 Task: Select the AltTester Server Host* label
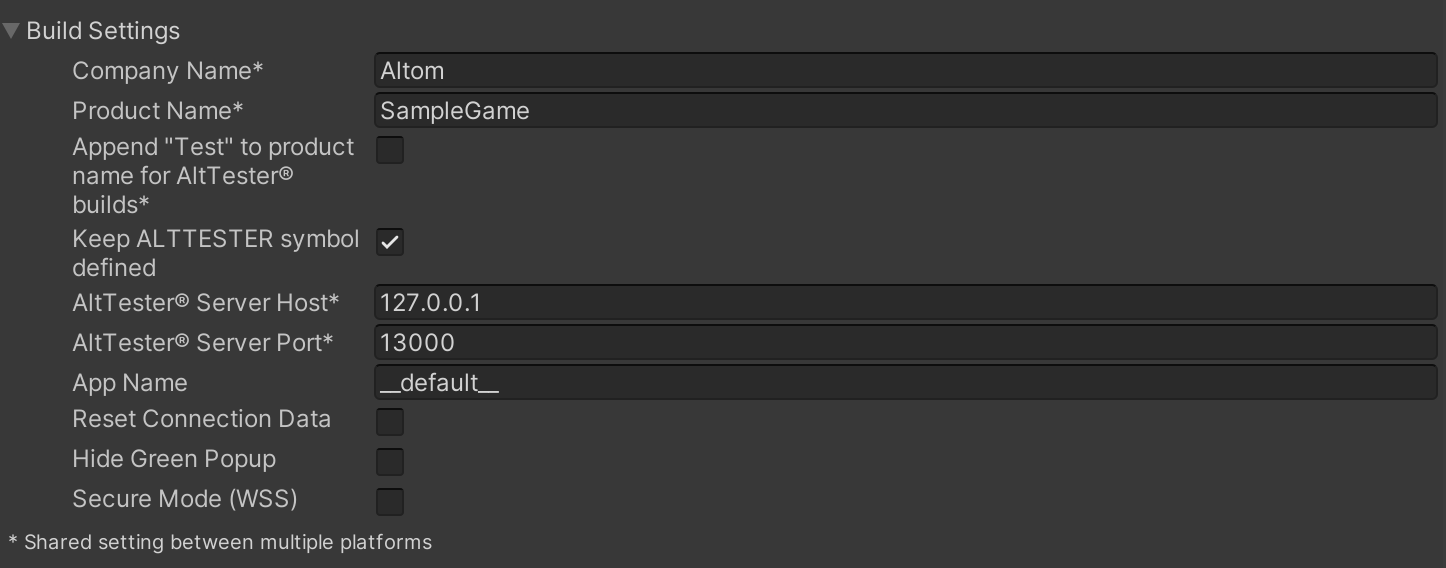[206, 303]
